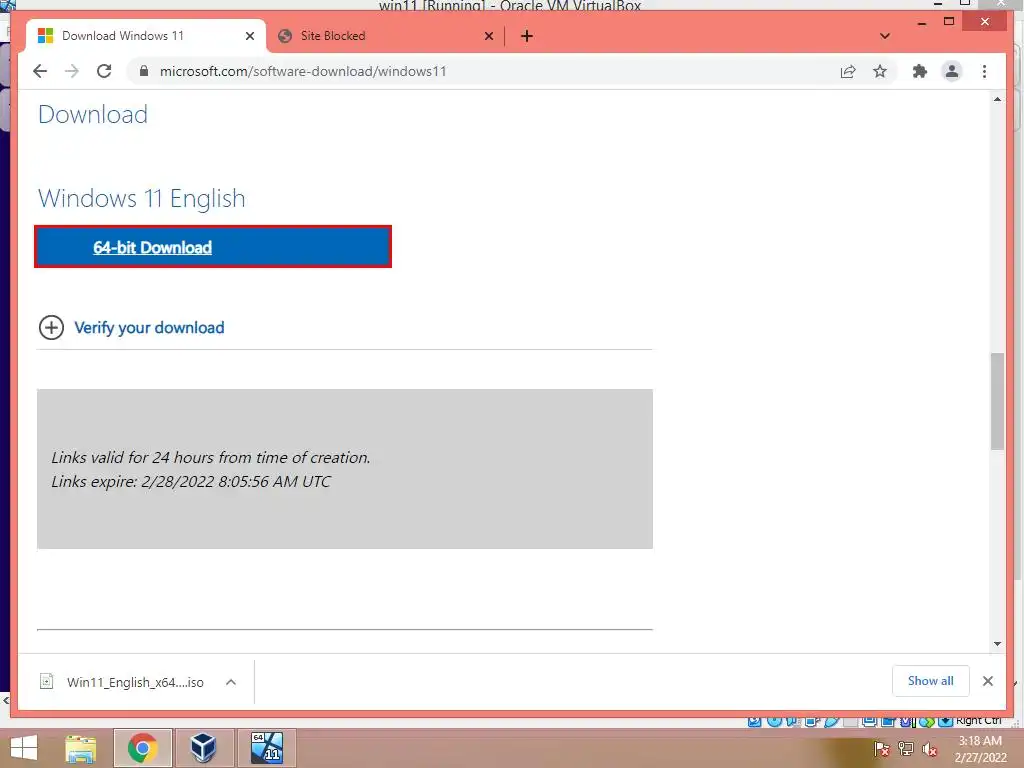Open the tab search dropdown chevron
Screen dimensions: 1024x768
click(x=884, y=36)
